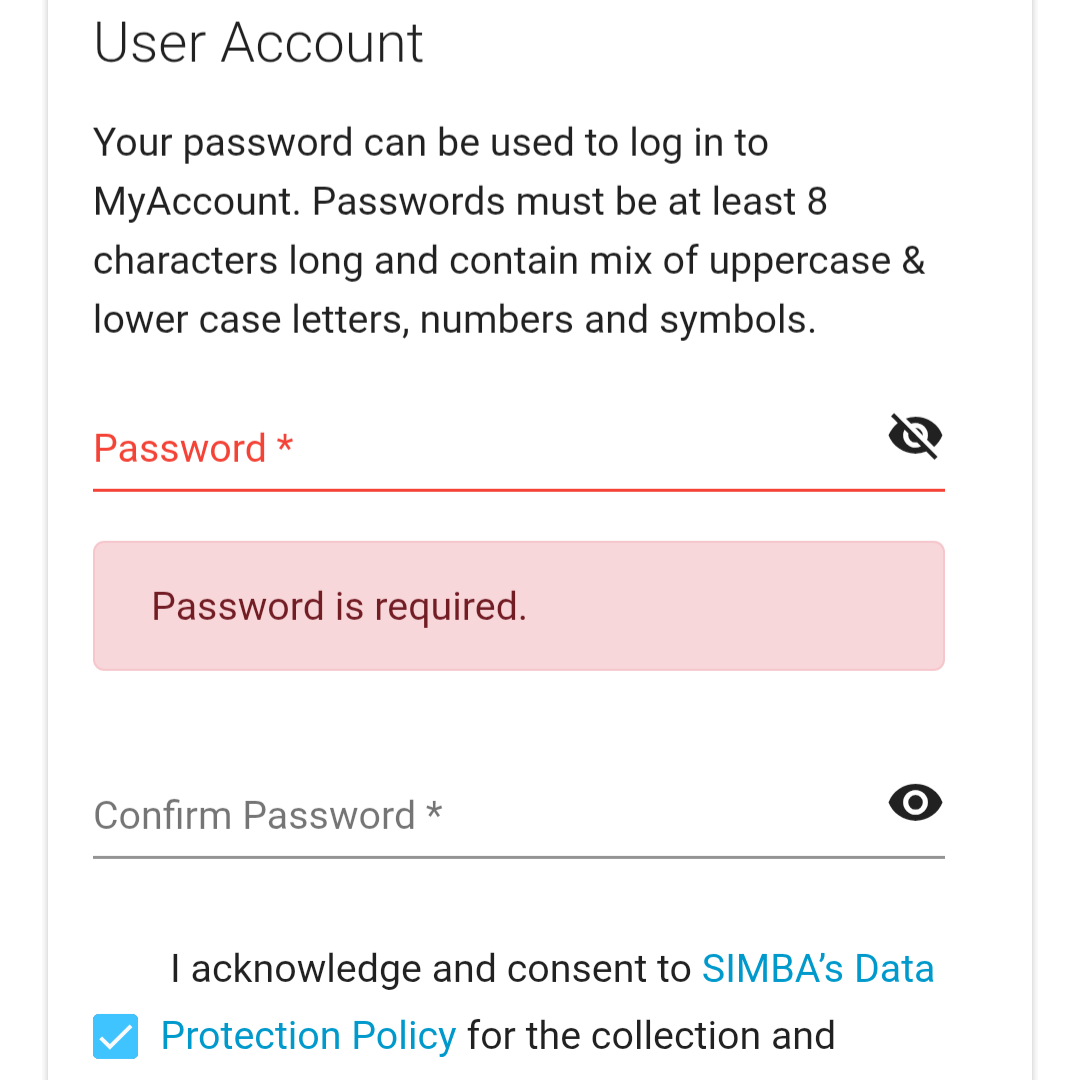This screenshot has height=1080, width=1080.
Task: Toggle the crossed-out eye icon for Password
Action: pyautogui.click(x=915, y=437)
